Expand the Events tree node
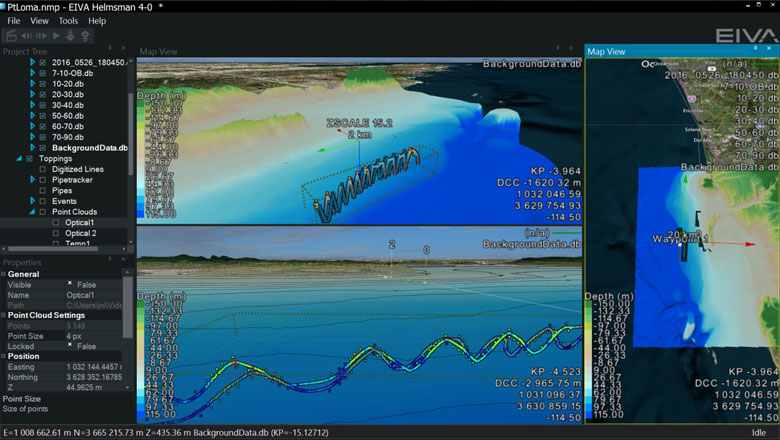Viewport: 780px width, 440px height. (x=32, y=201)
